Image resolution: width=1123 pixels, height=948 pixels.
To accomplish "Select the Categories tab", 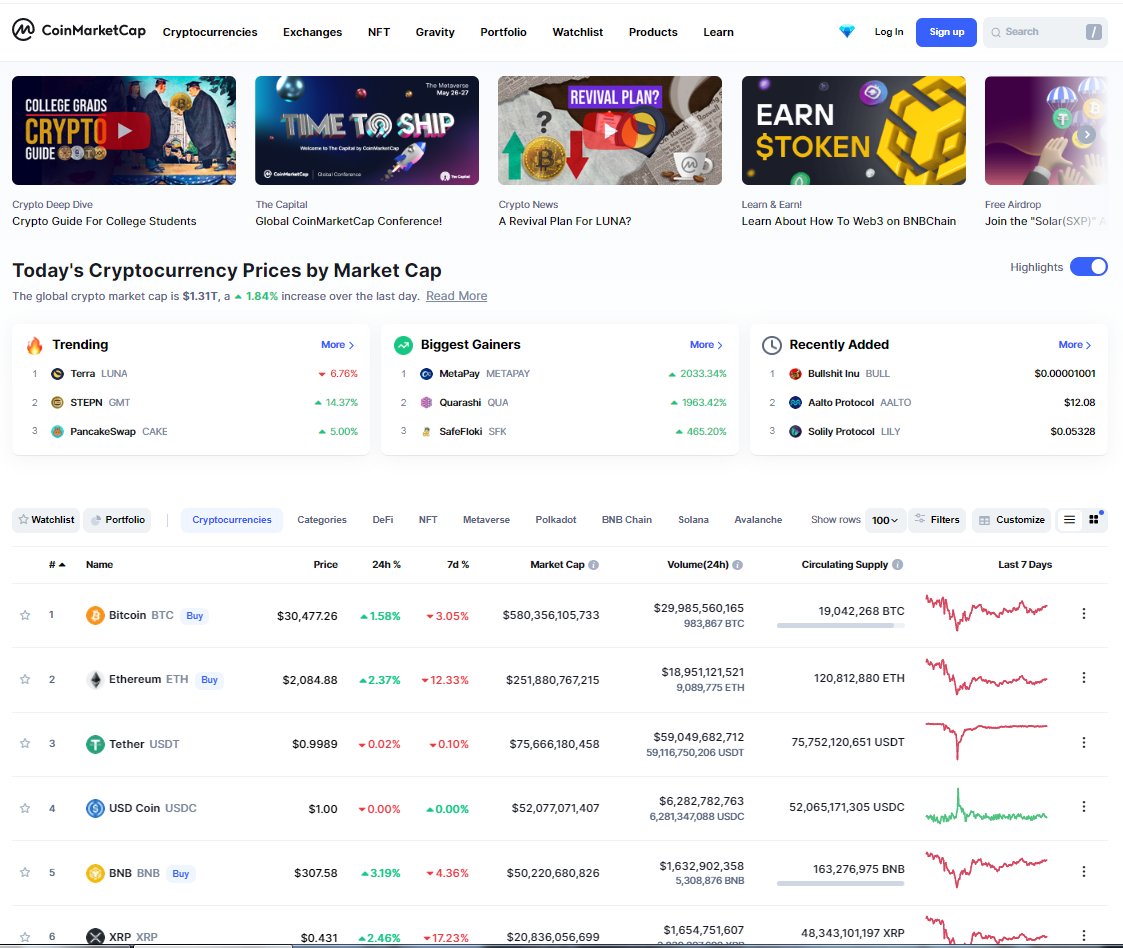I will [x=322, y=520].
